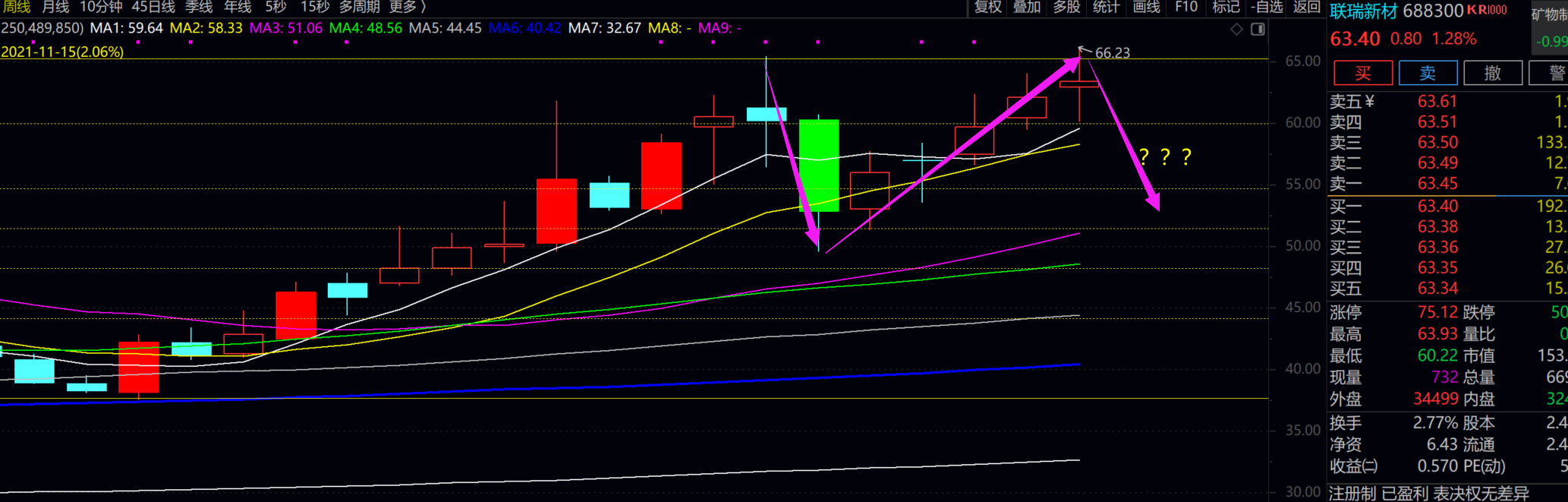Image resolution: width=1568 pixels, height=502 pixels.
Task: Open the 复权 price adjustment menu
Action: [988, 7]
